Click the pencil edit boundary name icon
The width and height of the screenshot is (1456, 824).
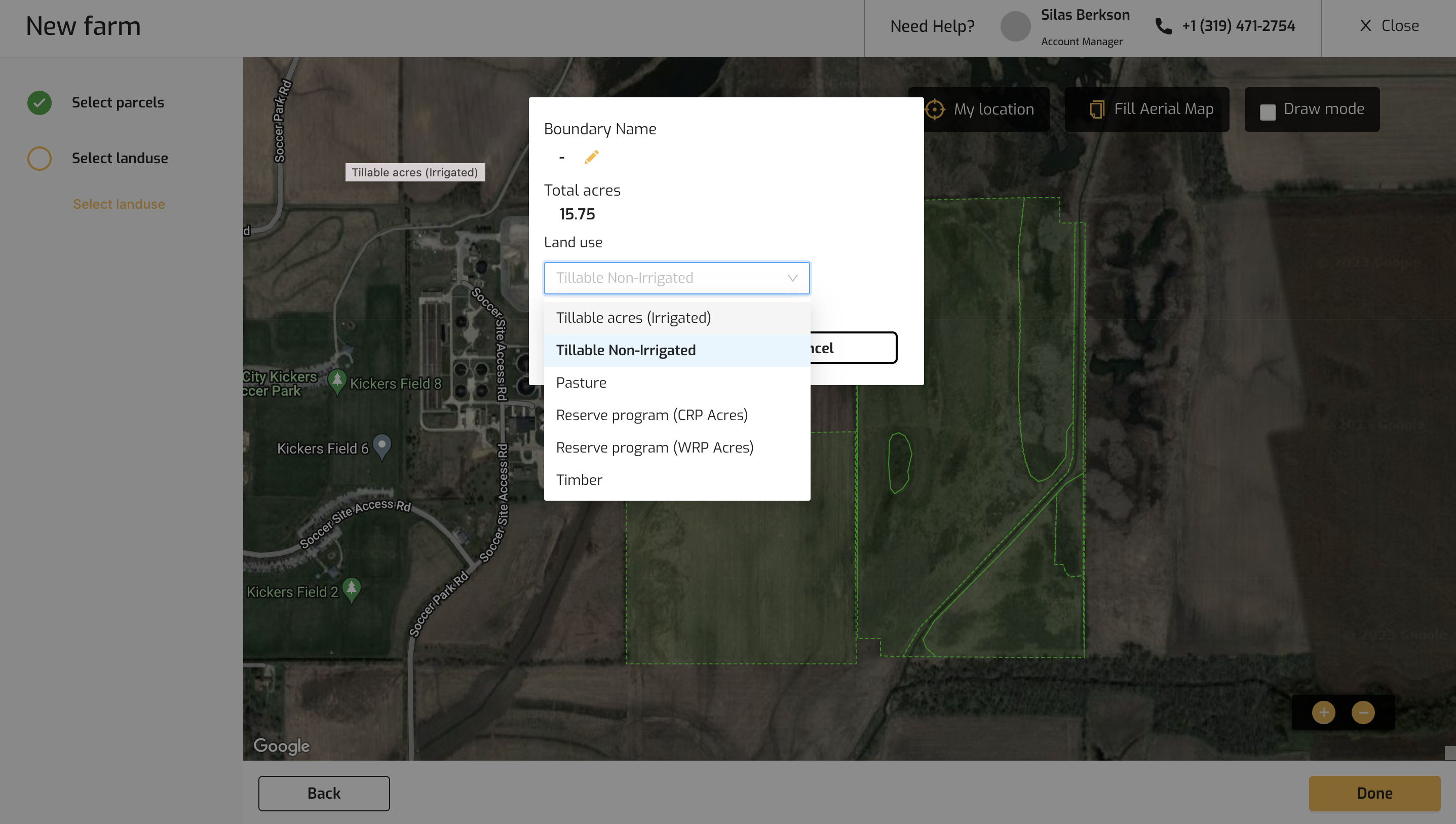pos(591,157)
